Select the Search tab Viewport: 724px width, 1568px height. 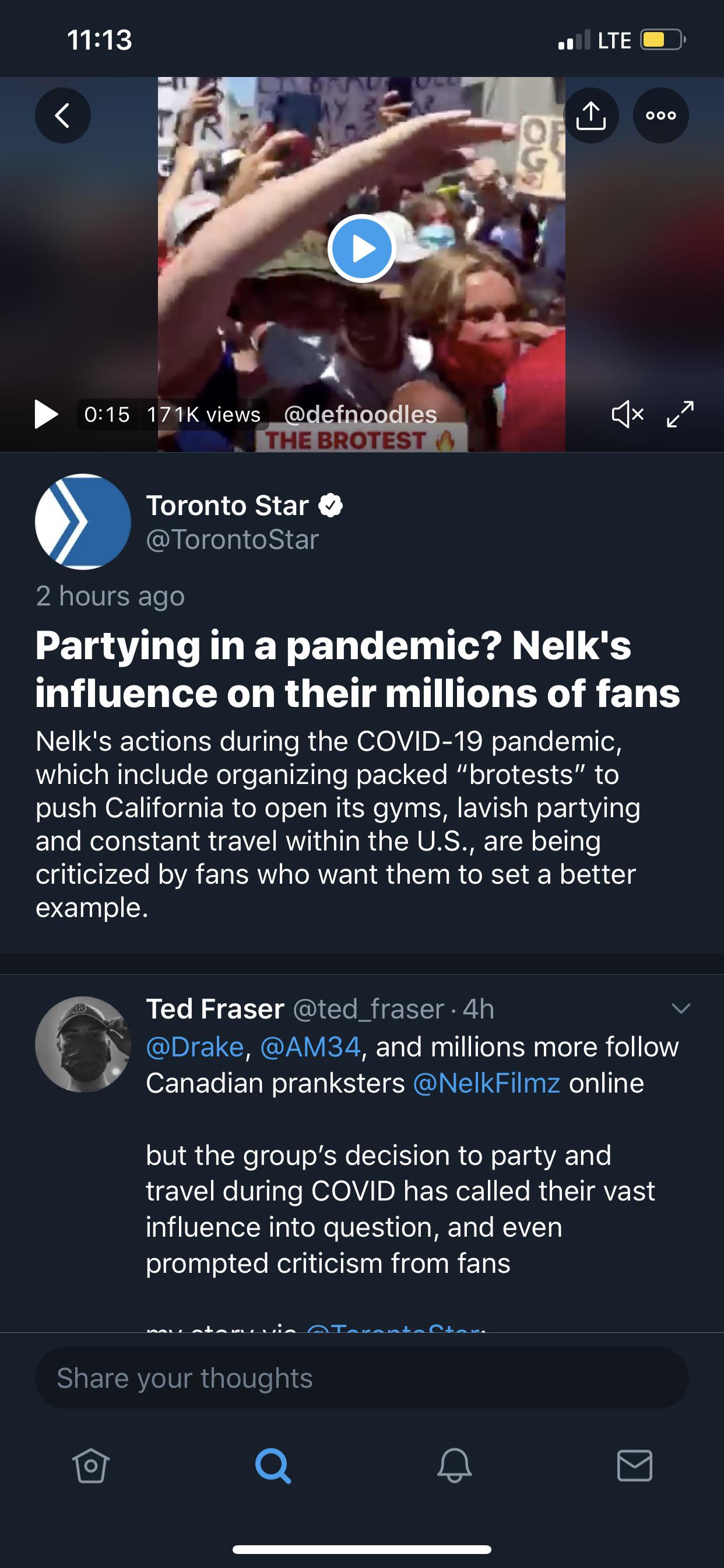[x=274, y=1465]
